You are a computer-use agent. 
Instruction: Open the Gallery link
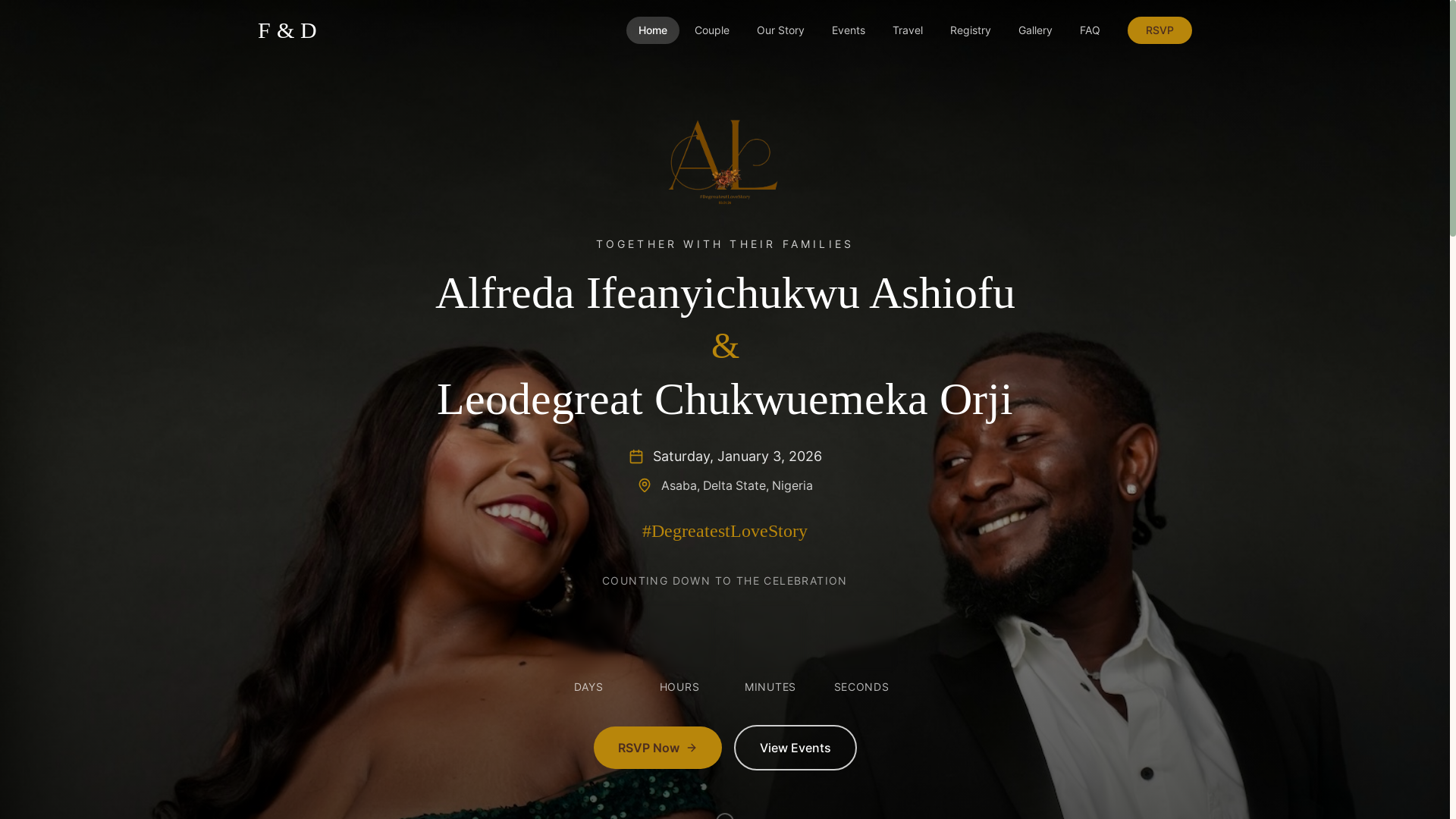click(x=1034, y=30)
